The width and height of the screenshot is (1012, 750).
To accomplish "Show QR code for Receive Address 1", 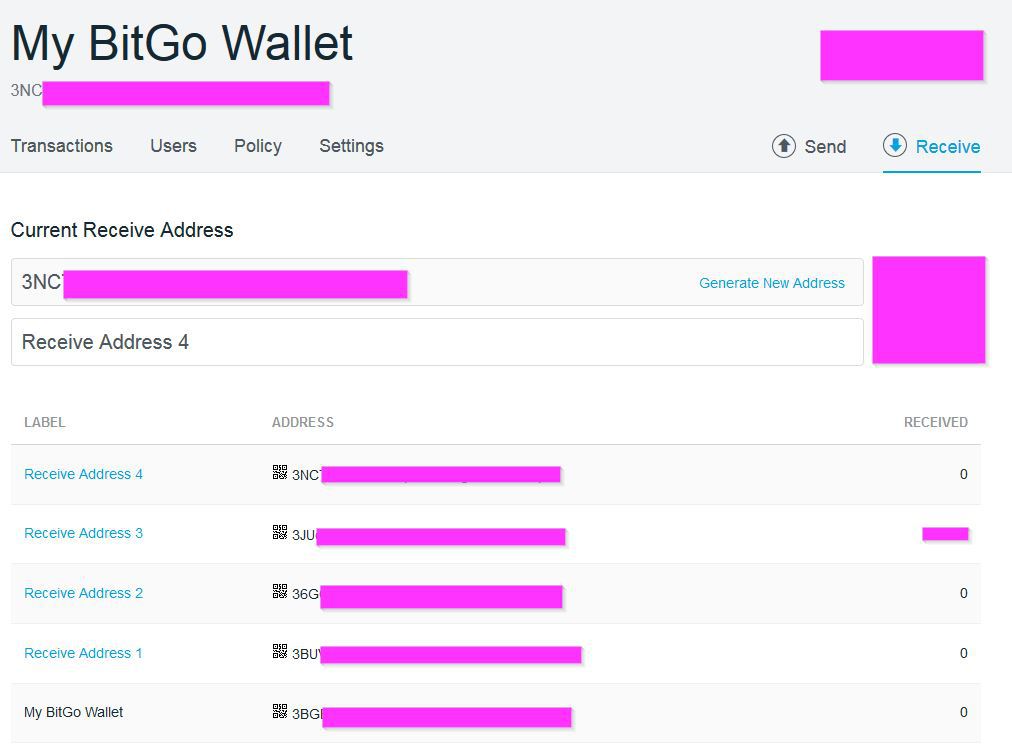I will click(x=279, y=651).
